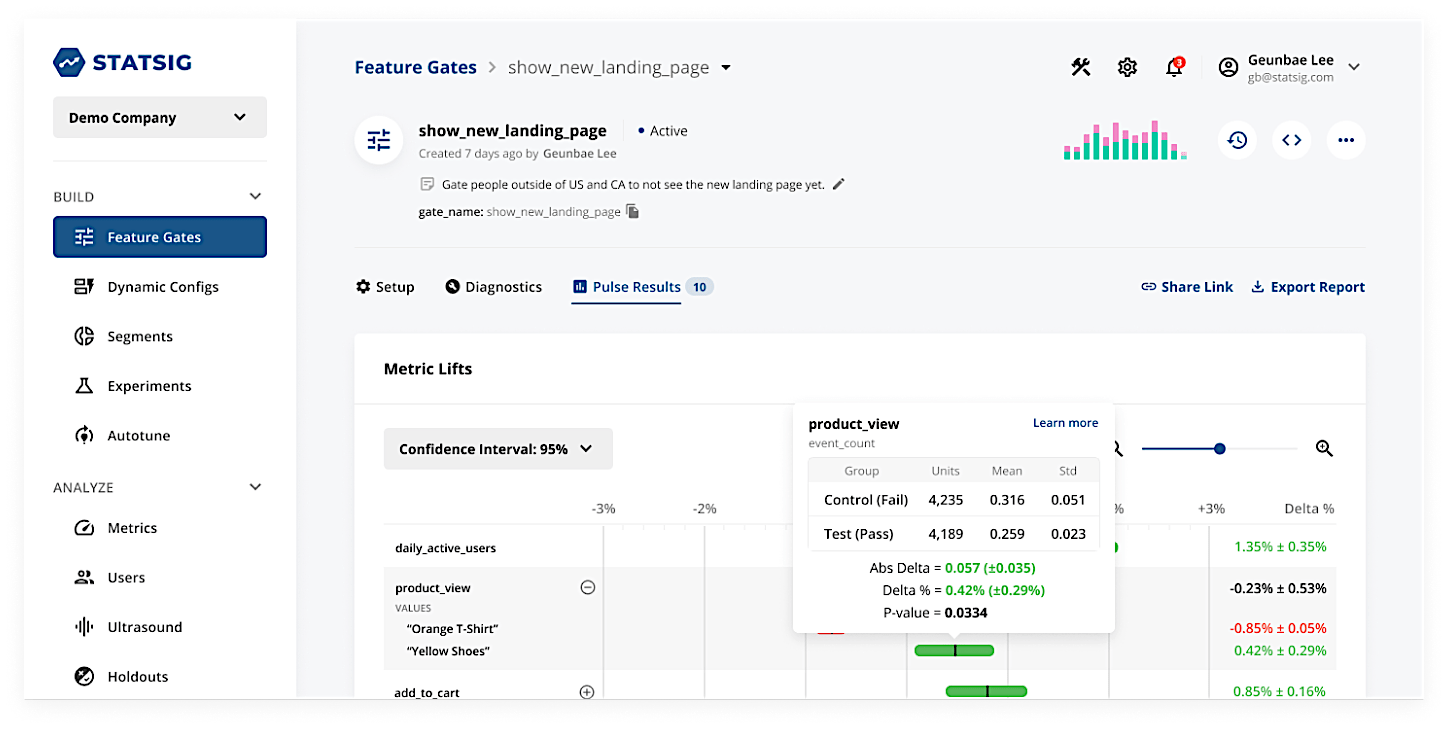
Task: Open the tools wrench icon
Action: [x=1081, y=67]
